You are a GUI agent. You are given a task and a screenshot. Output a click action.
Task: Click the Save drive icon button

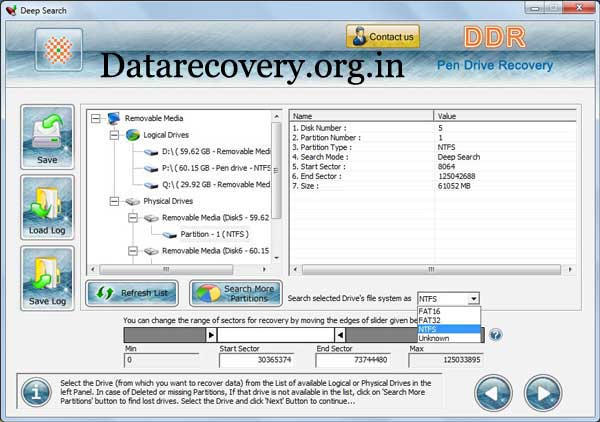47,137
